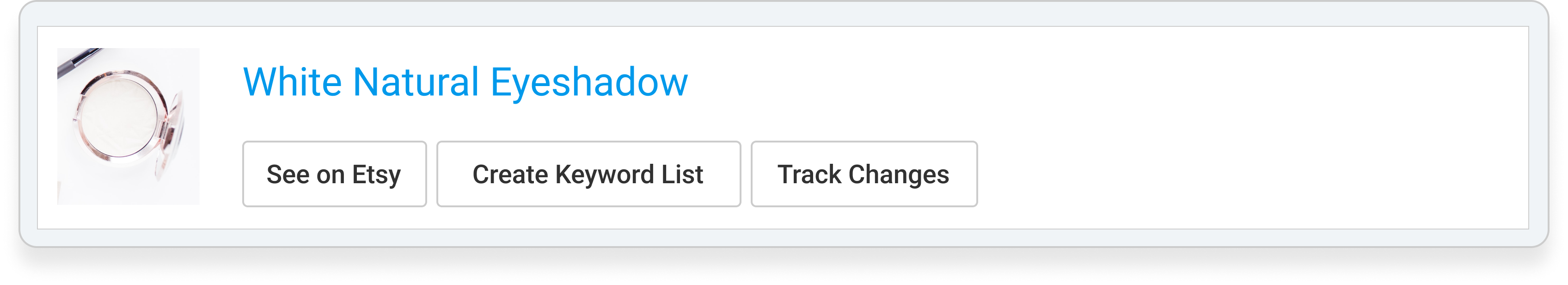1568x285 pixels.
Task: Click the See on Etsy button
Action: tap(334, 174)
